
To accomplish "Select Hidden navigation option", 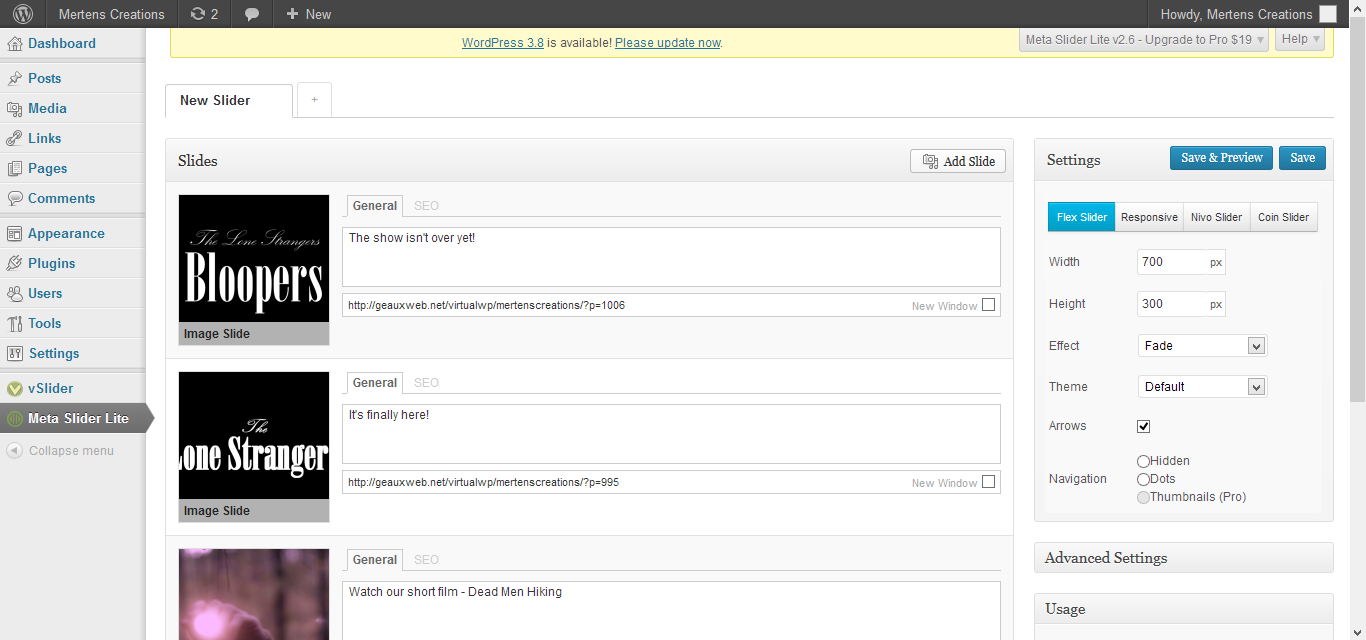I will click(x=1144, y=462).
